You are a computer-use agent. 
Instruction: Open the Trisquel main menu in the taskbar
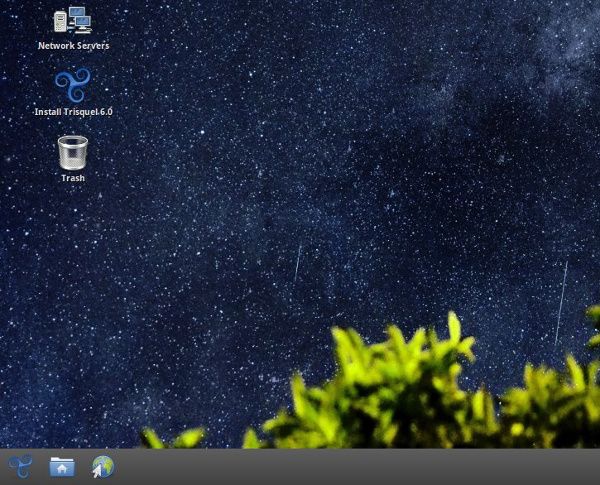(x=20, y=466)
